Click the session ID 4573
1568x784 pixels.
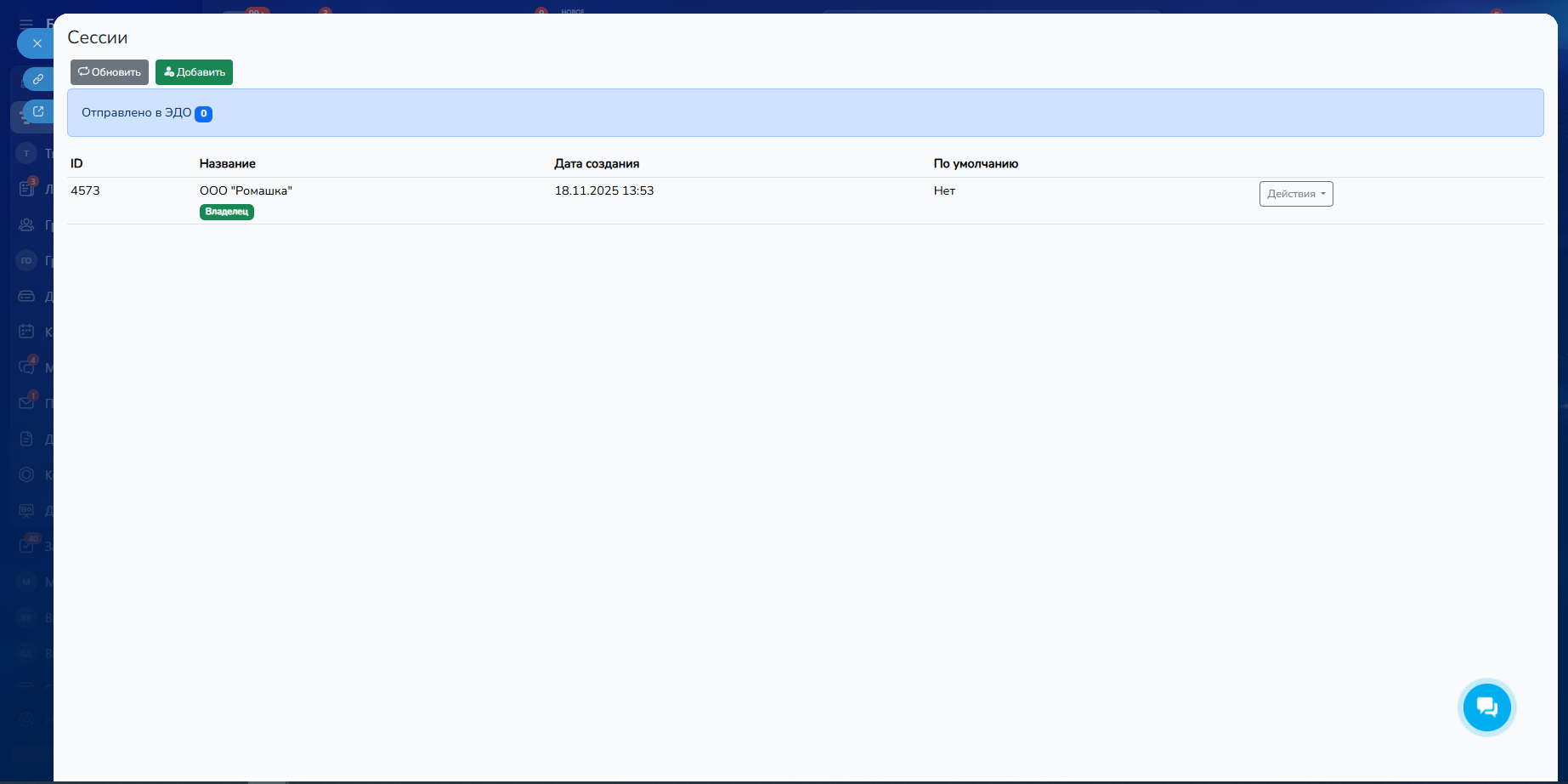coord(85,190)
